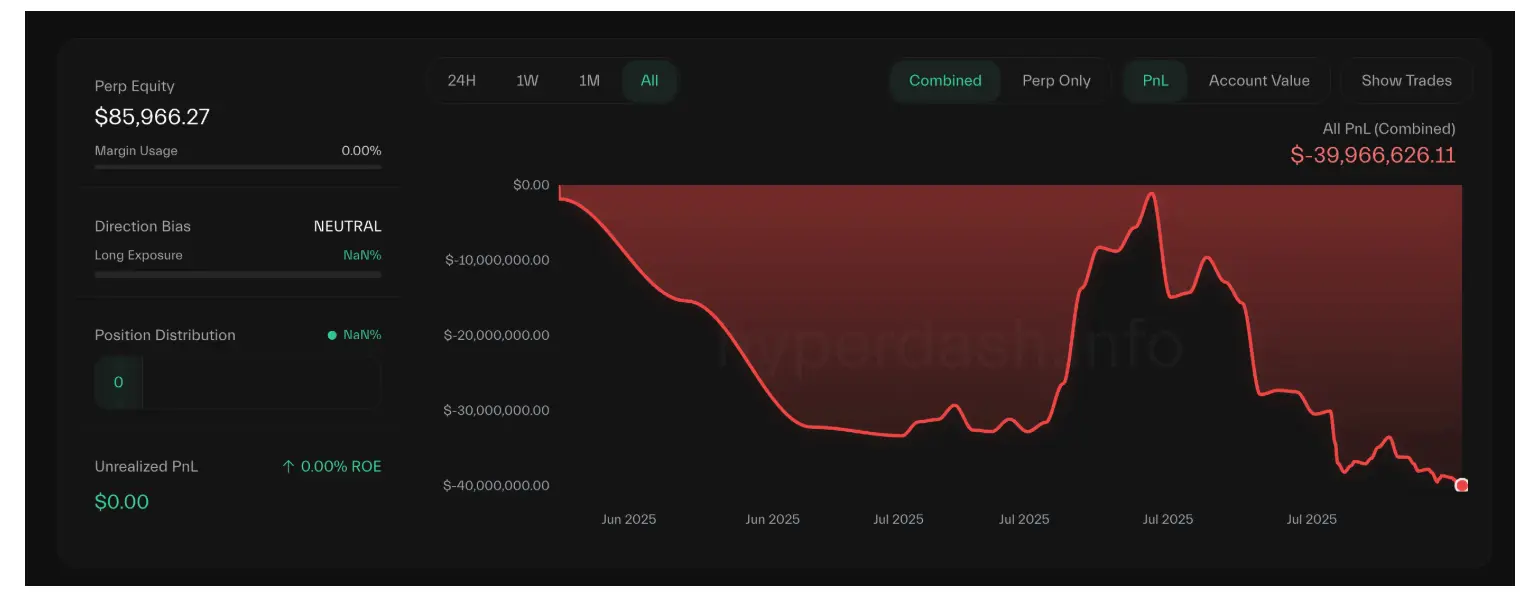Click the Long Exposure bar

coord(238,274)
